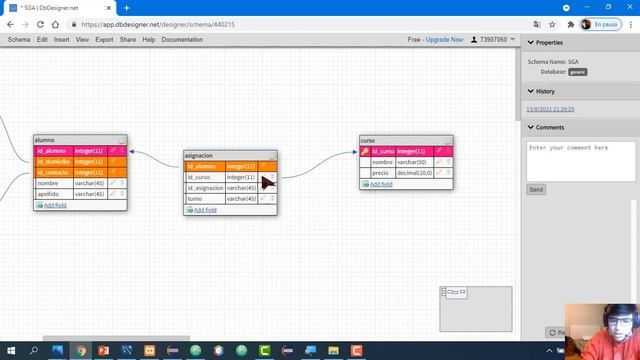Click the primary key icon of id_curso
Viewport: 640px width, 360px height.
[x=365, y=151]
